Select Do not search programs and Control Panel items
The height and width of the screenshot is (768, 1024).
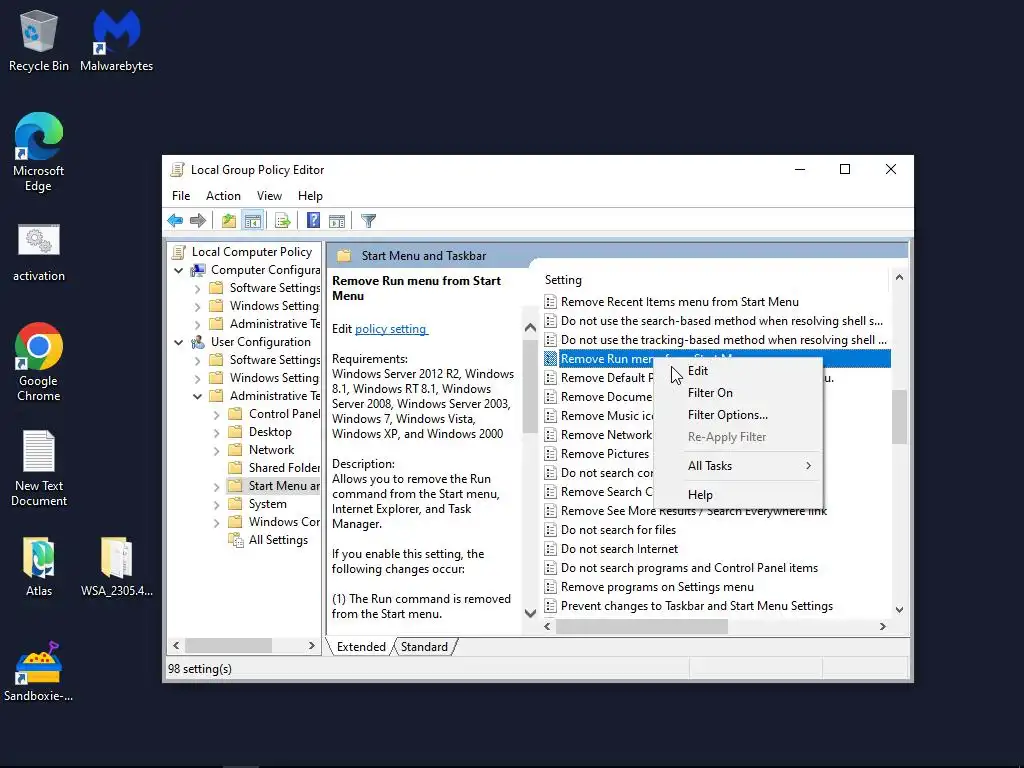click(x=689, y=568)
